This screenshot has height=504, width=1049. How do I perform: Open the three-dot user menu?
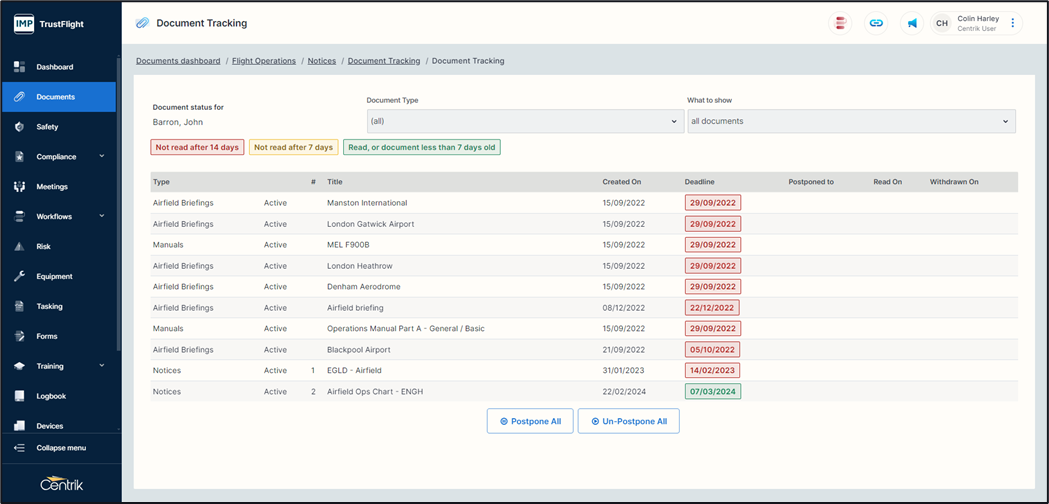click(x=1012, y=23)
